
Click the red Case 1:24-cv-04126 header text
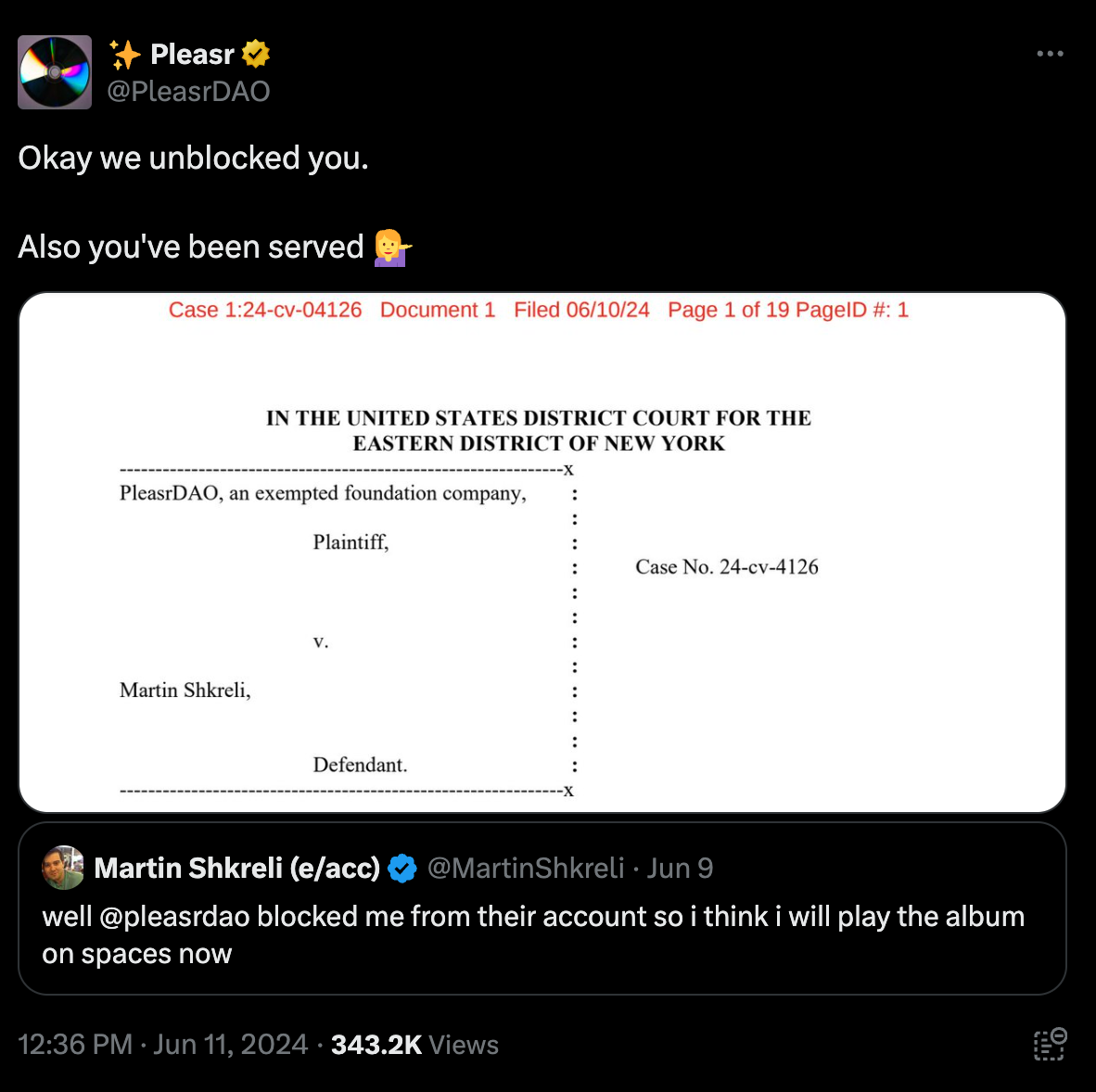(265, 311)
